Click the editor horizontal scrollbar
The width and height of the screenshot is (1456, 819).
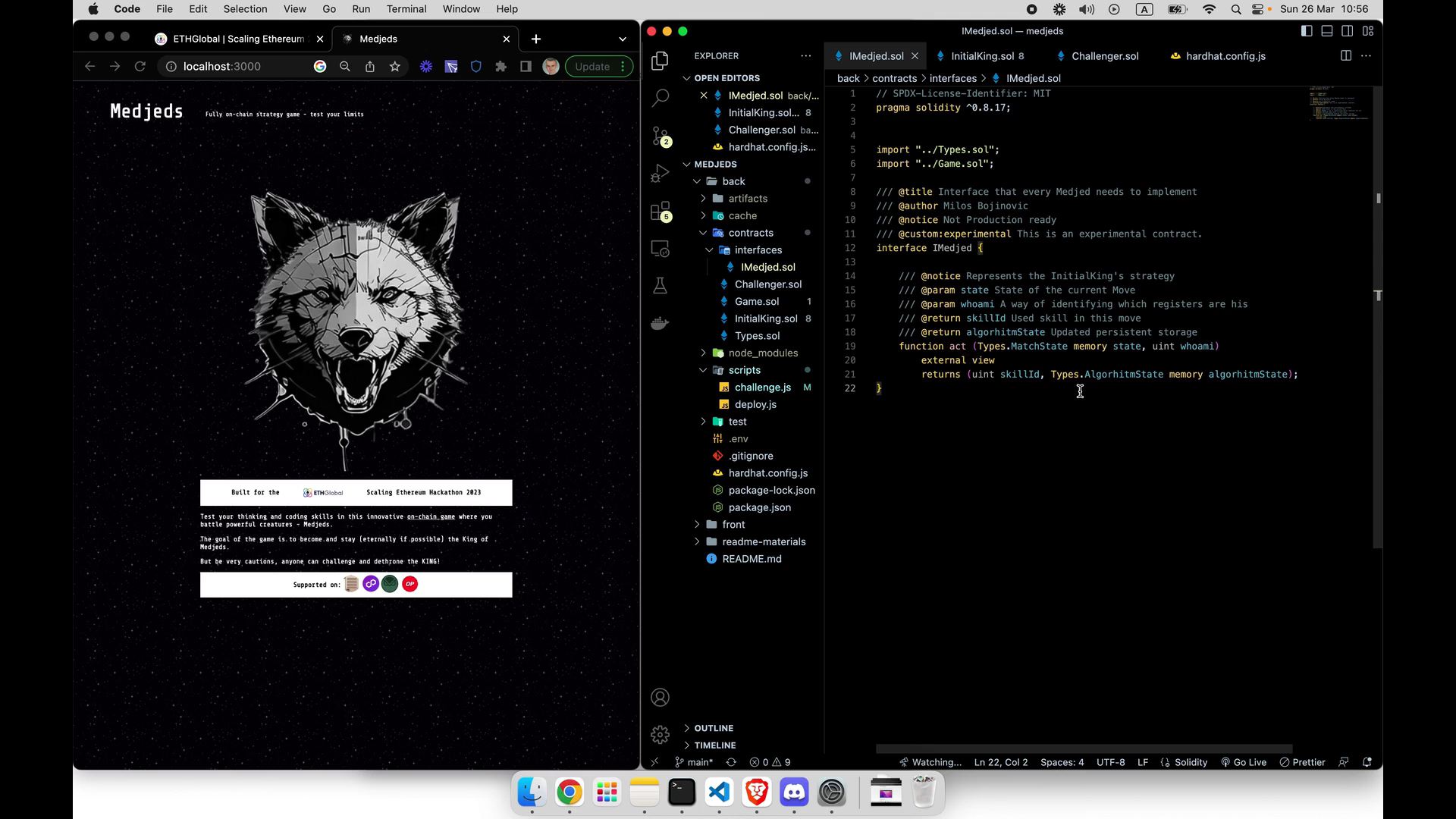[x=1084, y=748]
